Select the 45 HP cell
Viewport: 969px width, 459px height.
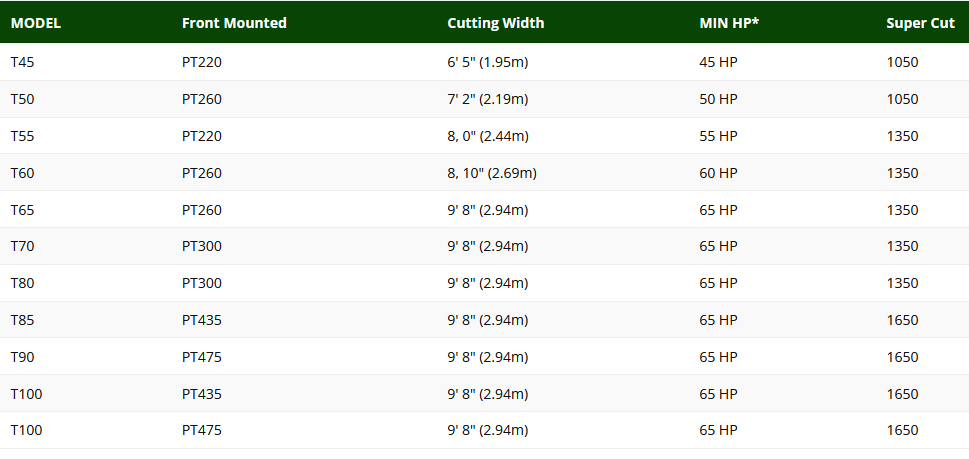point(718,62)
